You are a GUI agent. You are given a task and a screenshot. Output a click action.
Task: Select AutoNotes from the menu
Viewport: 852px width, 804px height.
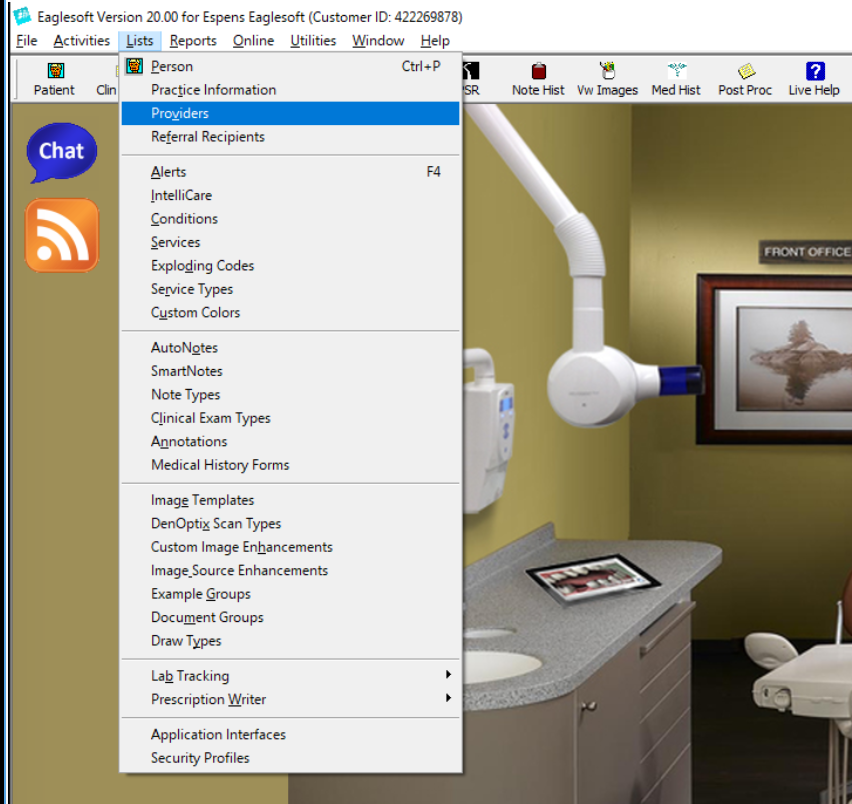tap(290, 347)
